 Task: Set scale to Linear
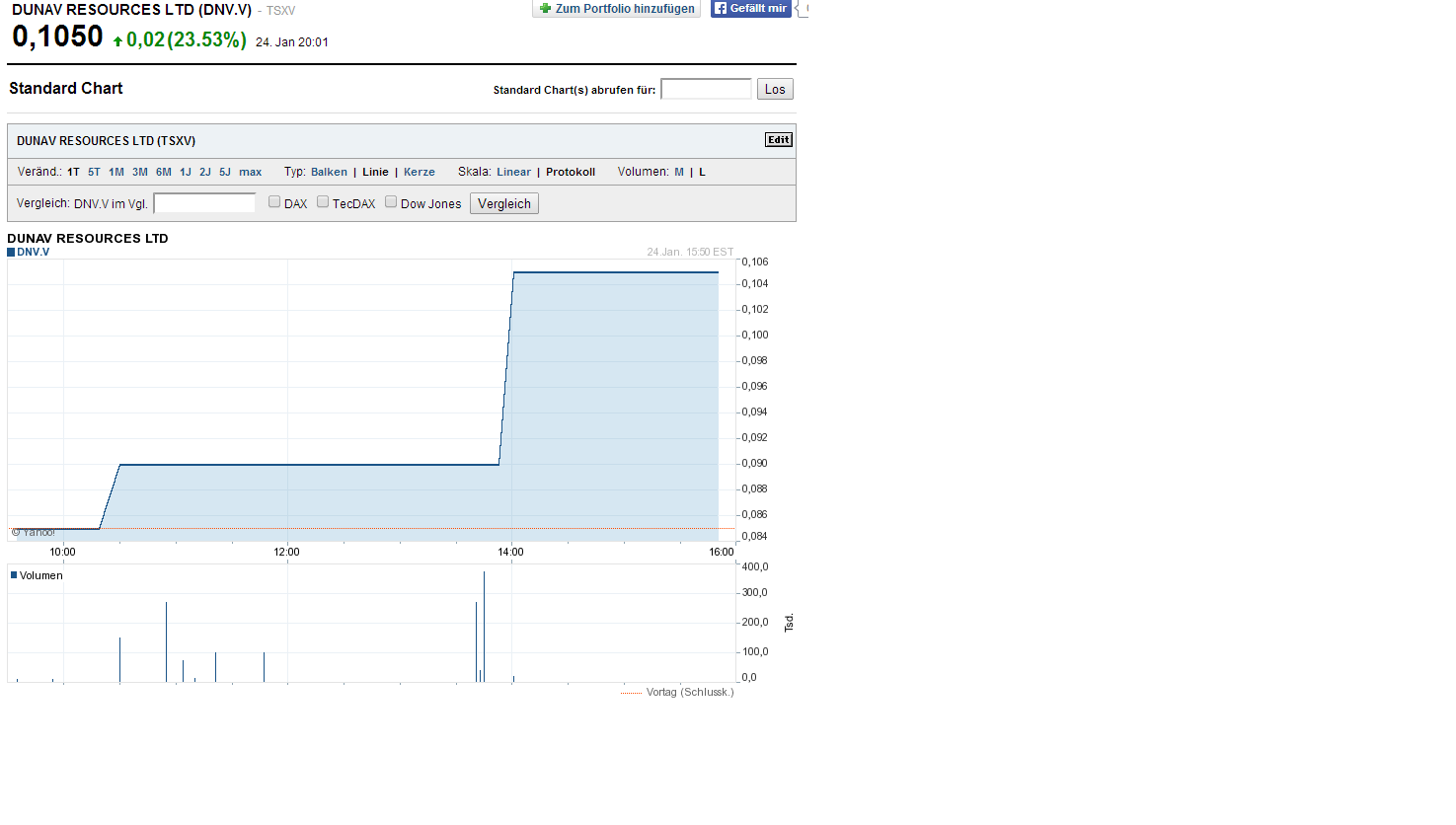pos(513,172)
